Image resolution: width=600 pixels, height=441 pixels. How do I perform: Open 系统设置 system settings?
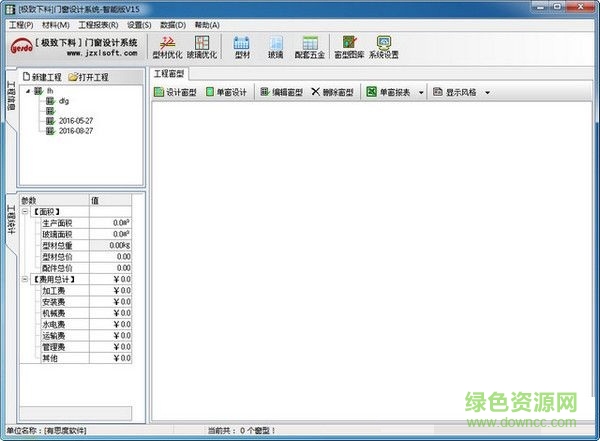pos(384,47)
